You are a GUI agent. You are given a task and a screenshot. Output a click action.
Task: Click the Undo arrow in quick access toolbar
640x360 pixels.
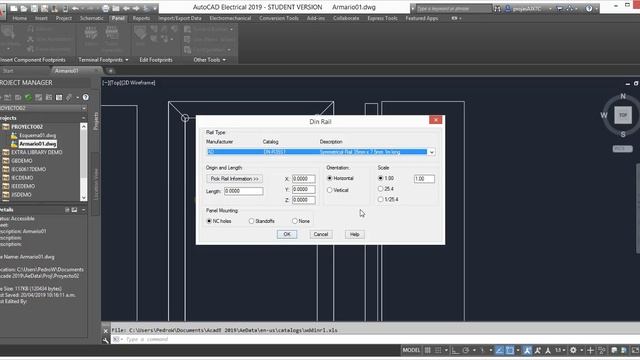click(x=76, y=8)
